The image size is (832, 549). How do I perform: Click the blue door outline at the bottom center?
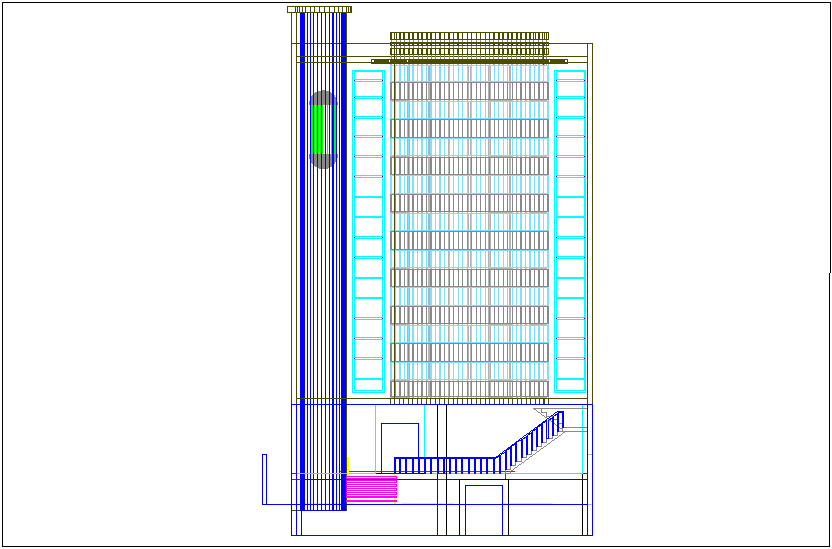pos(484,510)
